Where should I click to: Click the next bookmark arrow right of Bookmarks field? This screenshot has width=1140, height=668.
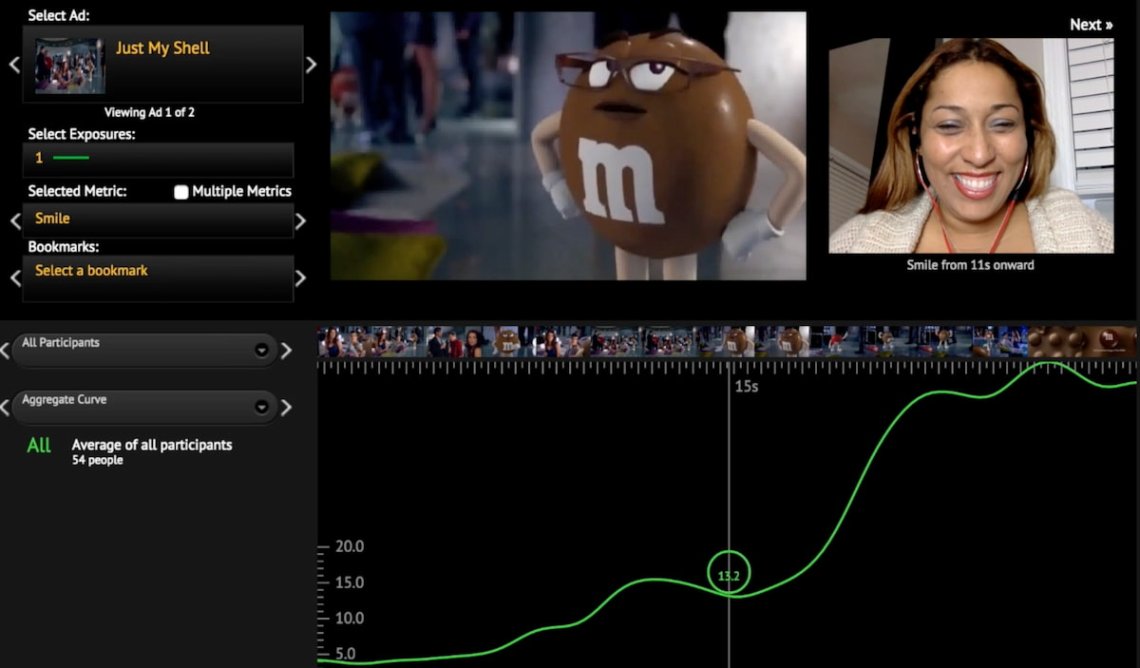coord(300,278)
